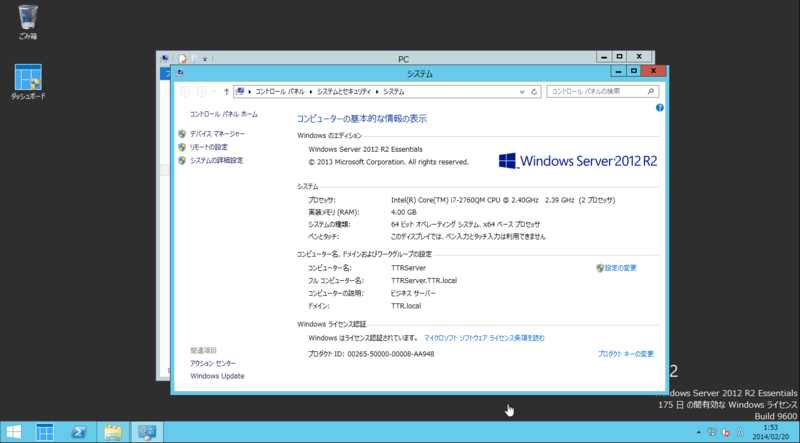The width and height of the screenshot is (800, 443).
Task: Click the product ID 00265-50000-00008-AA948
Action: click(391, 354)
